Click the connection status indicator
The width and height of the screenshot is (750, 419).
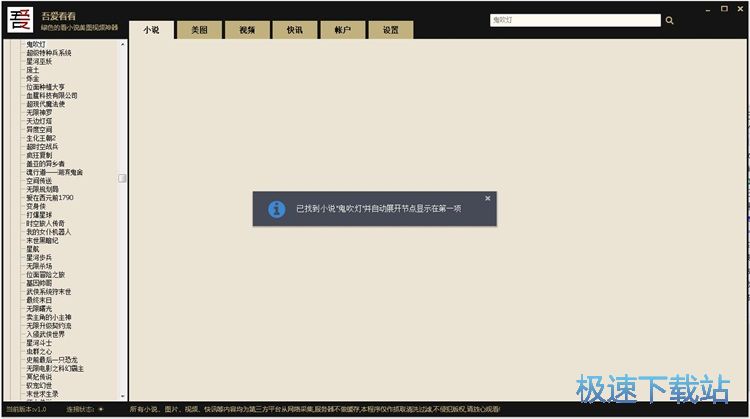[100, 409]
